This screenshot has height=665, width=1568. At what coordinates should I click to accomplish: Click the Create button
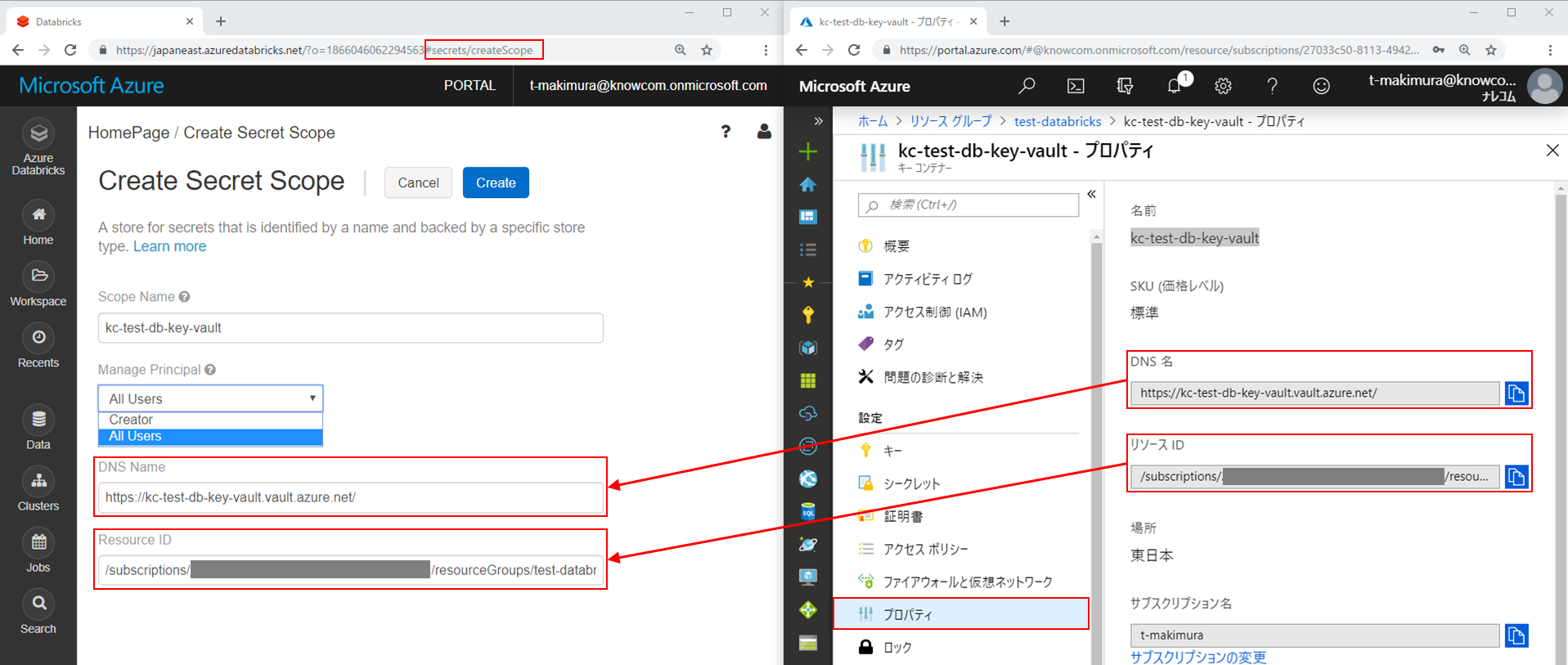coord(496,182)
